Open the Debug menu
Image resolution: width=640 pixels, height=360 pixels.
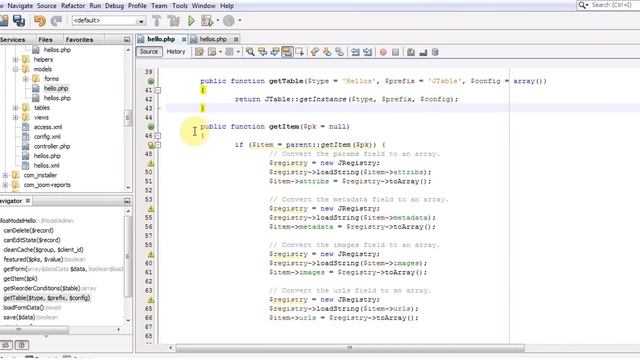click(x=114, y=6)
